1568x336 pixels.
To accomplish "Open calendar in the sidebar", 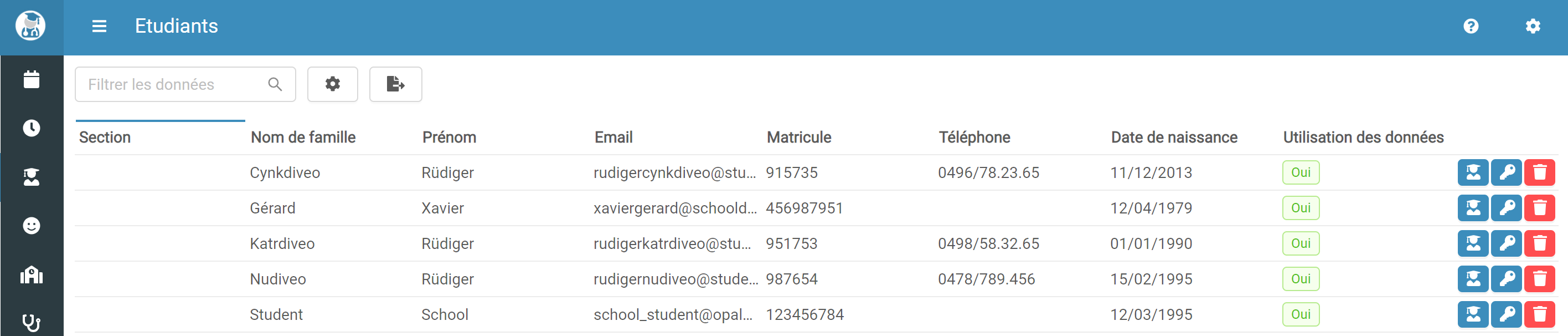I will click(32, 79).
